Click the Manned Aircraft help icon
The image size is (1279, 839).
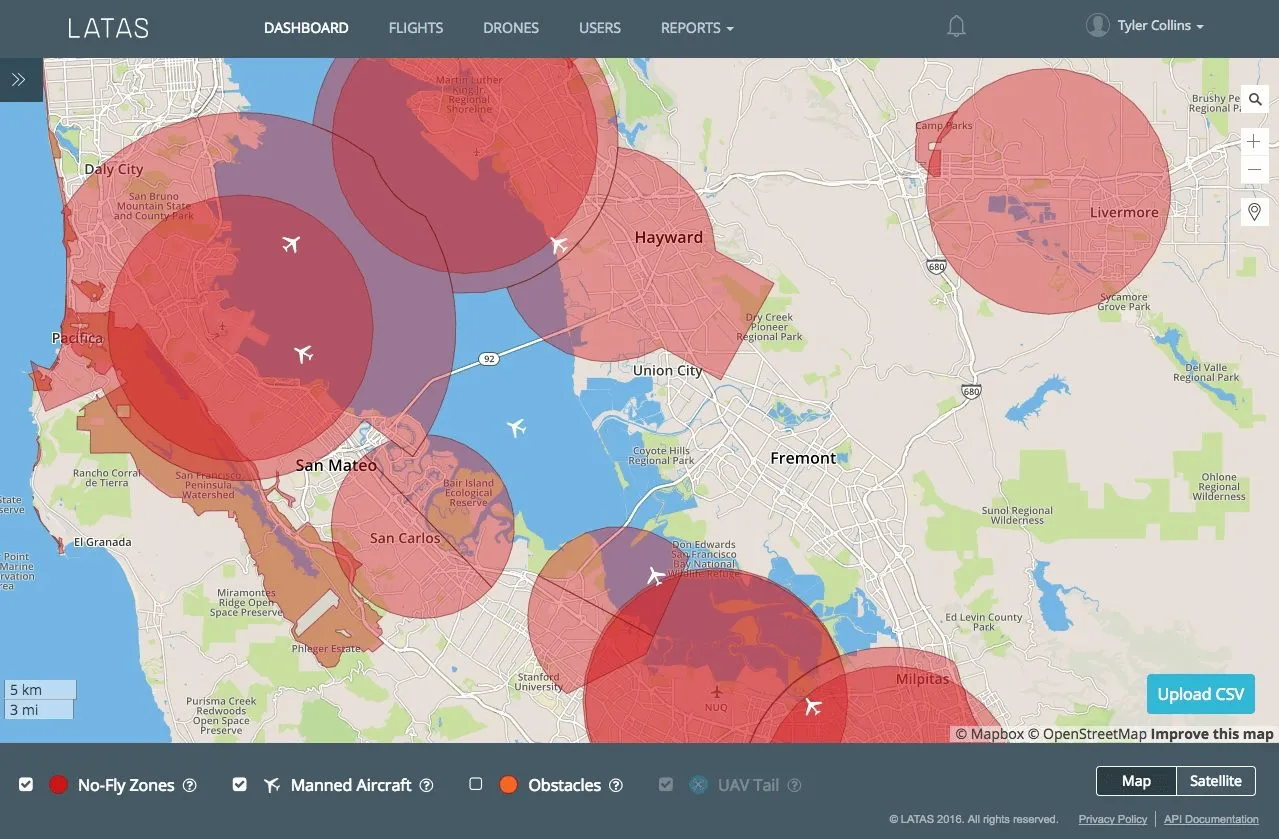tap(427, 786)
